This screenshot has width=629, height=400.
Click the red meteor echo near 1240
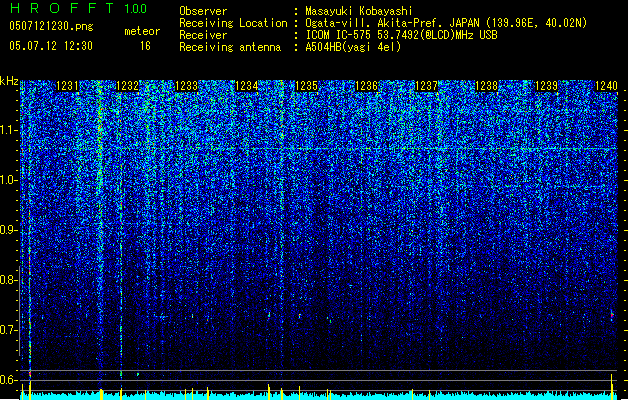tap(612, 315)
